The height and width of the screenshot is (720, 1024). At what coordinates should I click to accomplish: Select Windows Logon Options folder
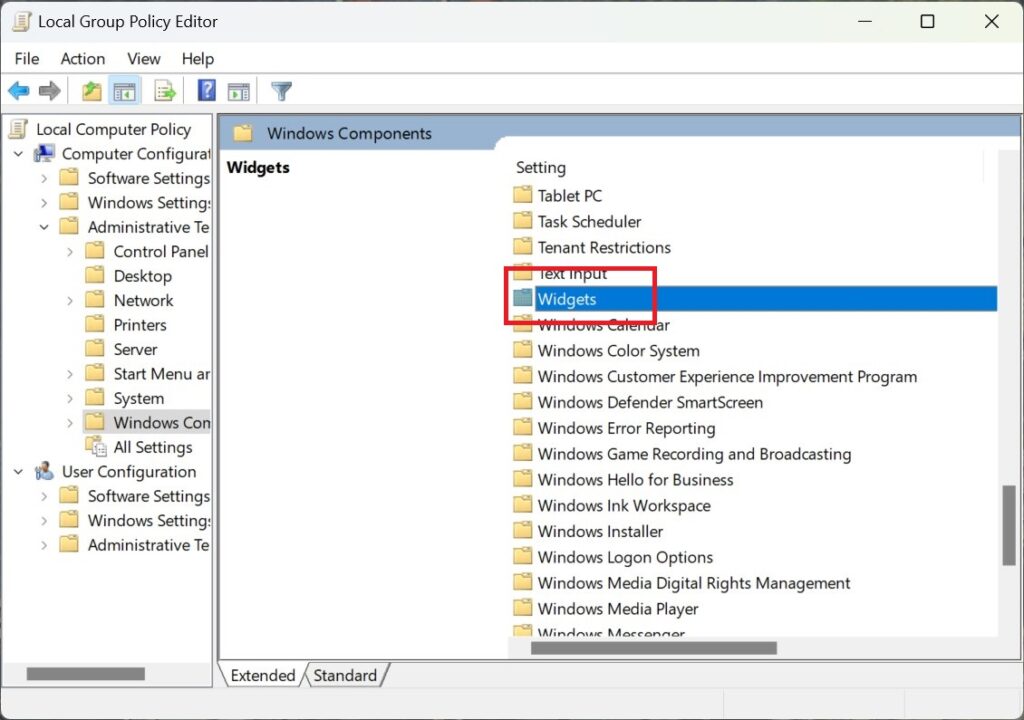pyautogui.click(x=625, y=557)
